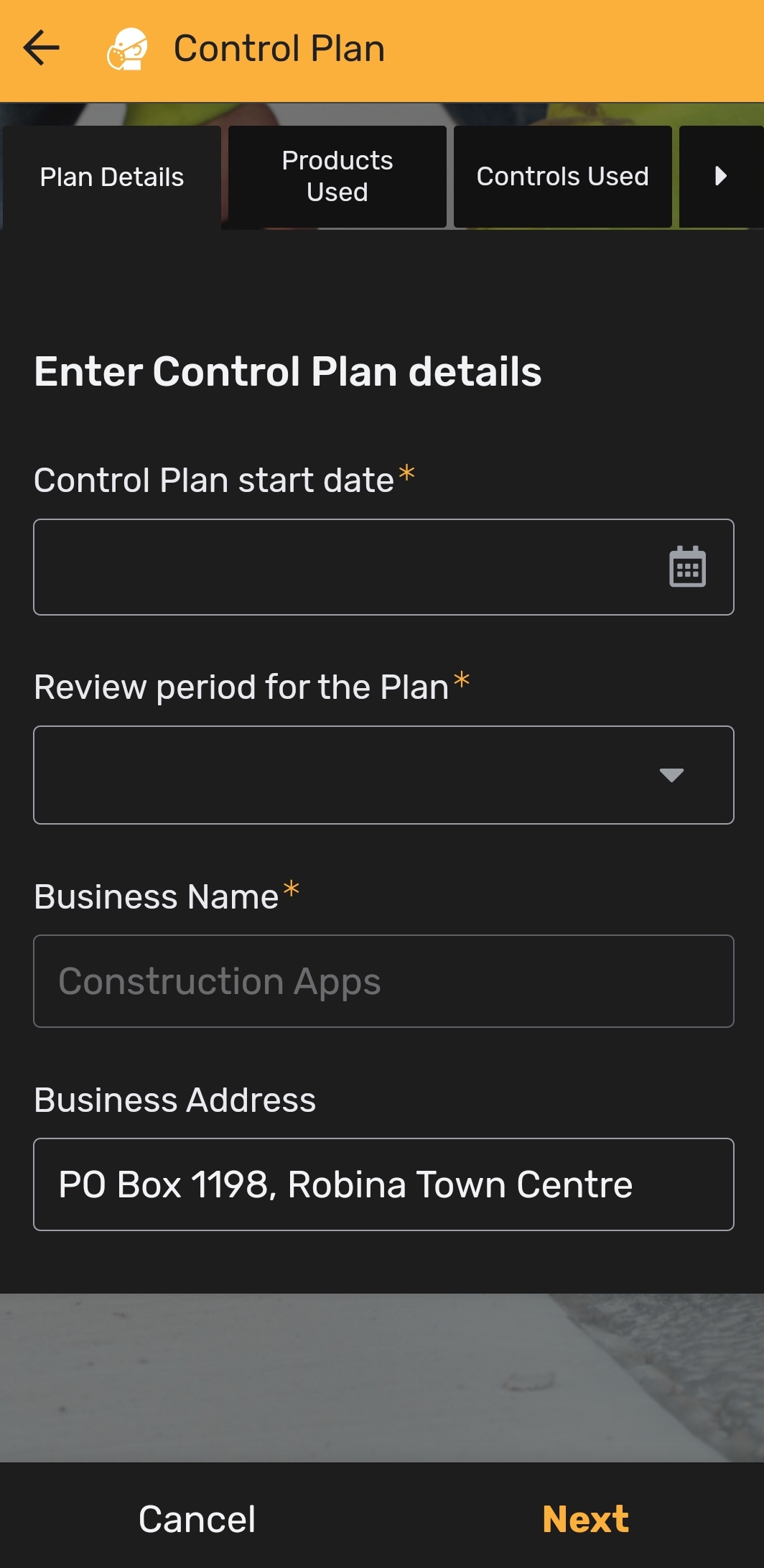The height and width of the screenshot is (1568, 764).
Task: Select the Controls Used tab
Action: (562, 177)
